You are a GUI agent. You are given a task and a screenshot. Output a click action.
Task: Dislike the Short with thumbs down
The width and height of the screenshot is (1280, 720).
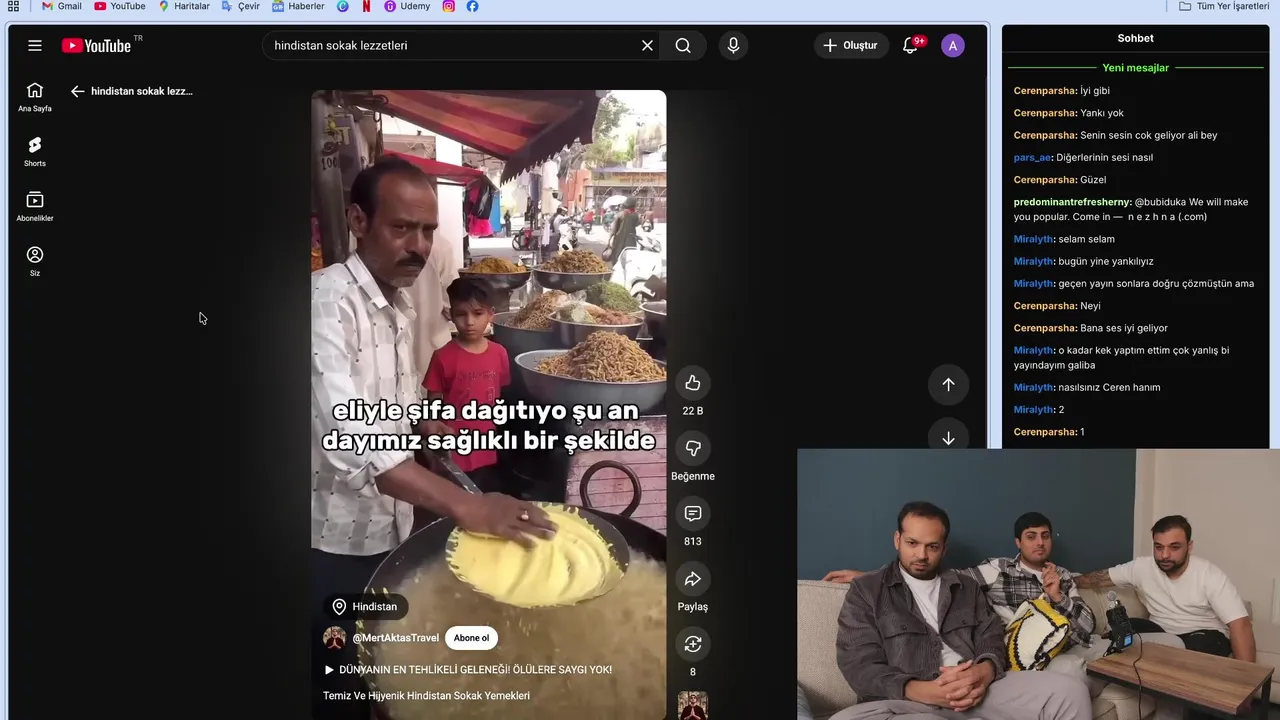click(x=693, y=448)
